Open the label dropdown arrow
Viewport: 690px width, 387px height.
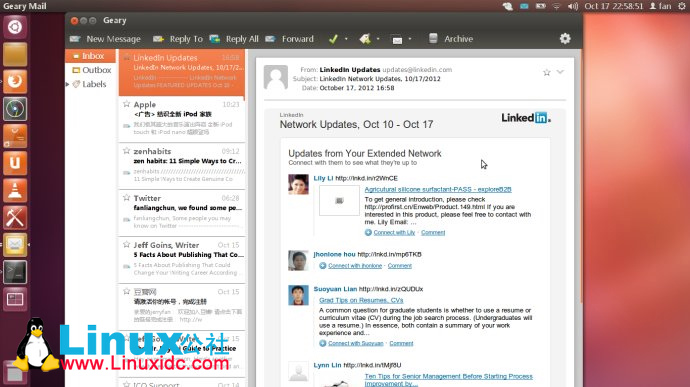[378, 39]
